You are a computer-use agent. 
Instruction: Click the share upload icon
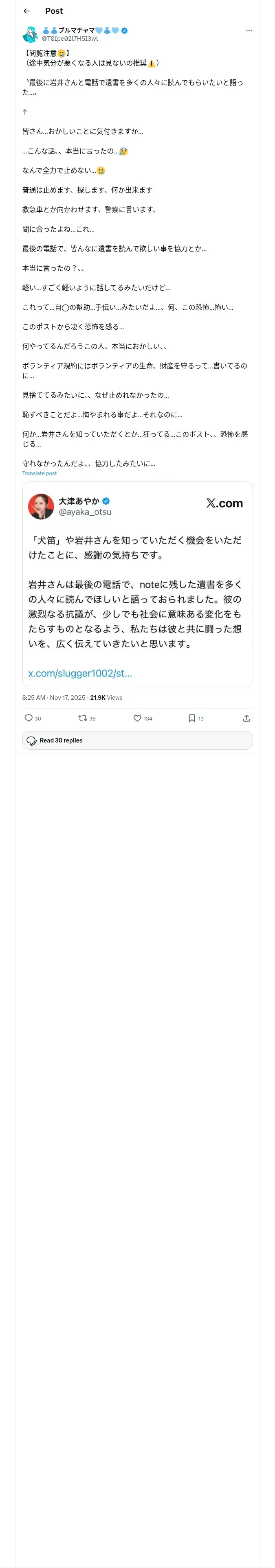pos(246,718)
